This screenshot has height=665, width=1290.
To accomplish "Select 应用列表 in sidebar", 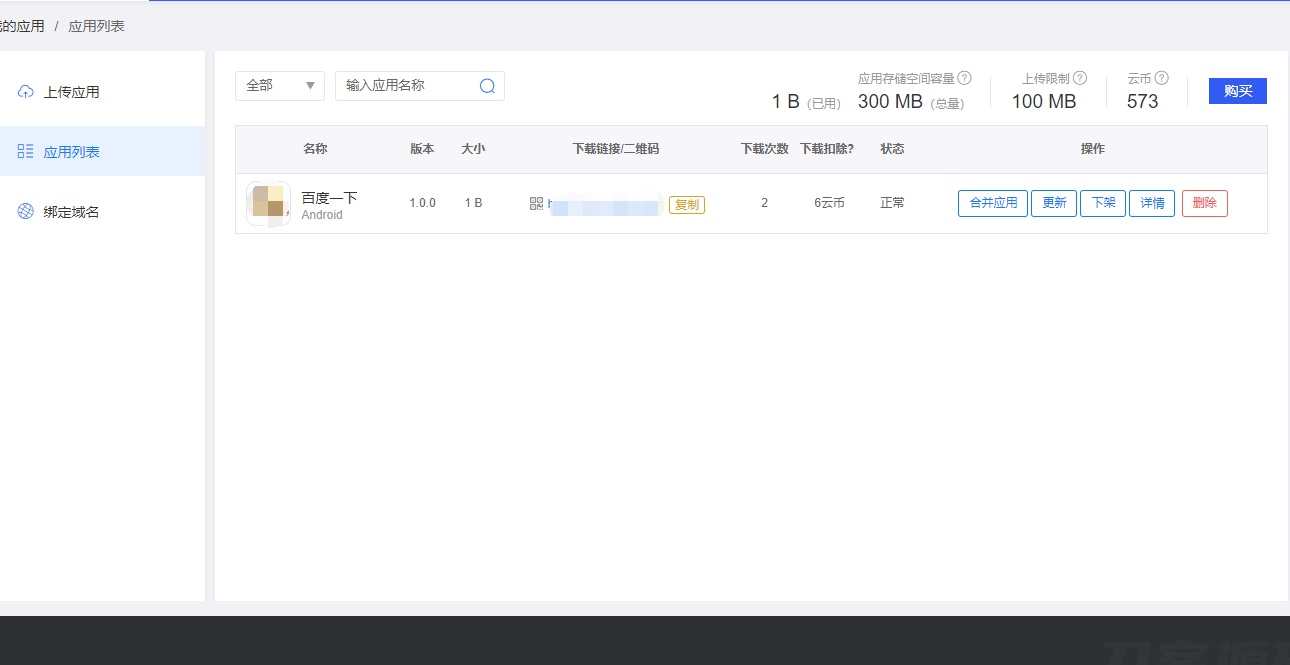I will (x=102, y=152).
